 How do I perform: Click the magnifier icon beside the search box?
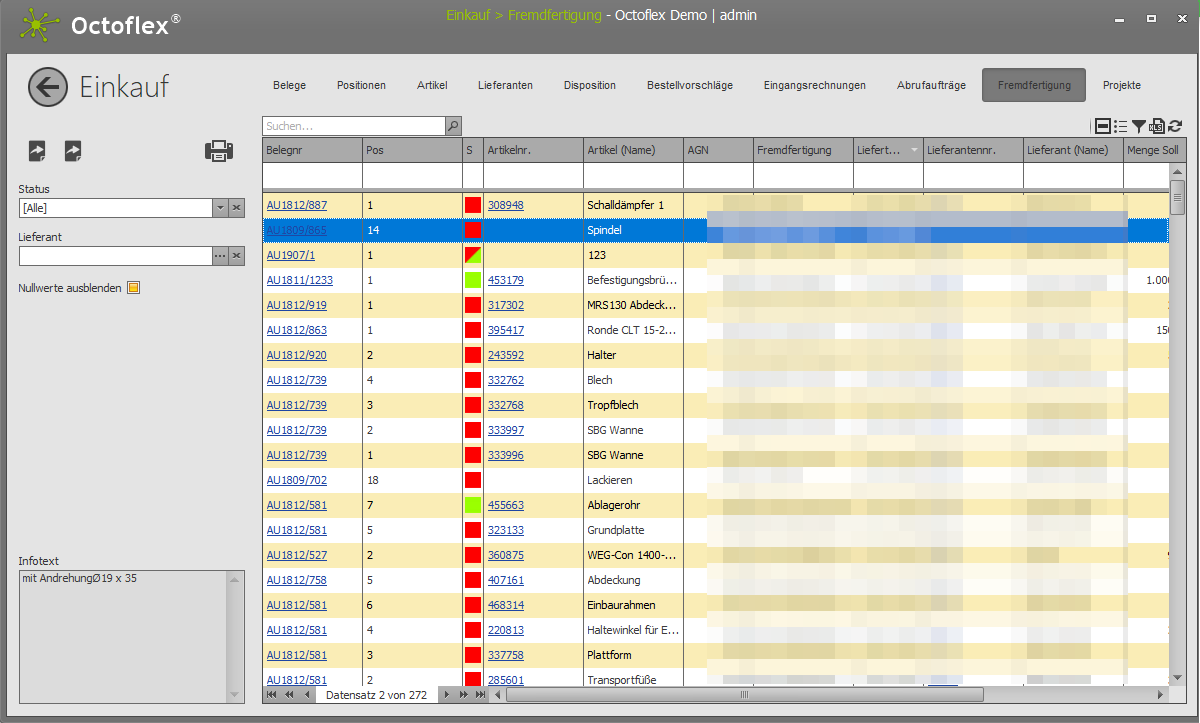[x=453, y=126]
